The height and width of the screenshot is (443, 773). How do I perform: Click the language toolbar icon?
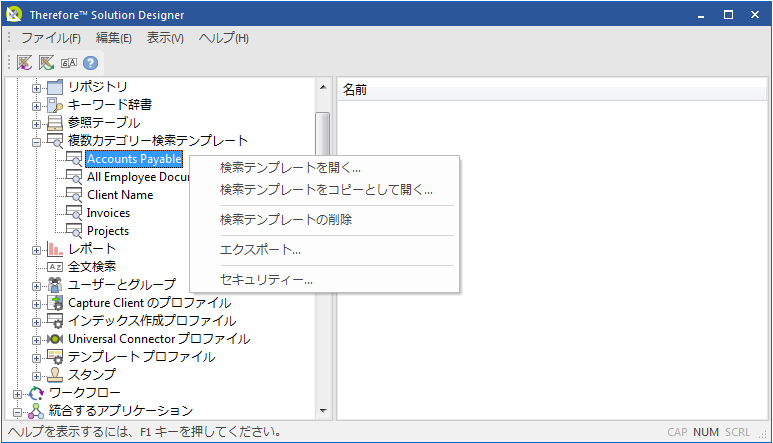pyautogui.click(x=68, y=62)
